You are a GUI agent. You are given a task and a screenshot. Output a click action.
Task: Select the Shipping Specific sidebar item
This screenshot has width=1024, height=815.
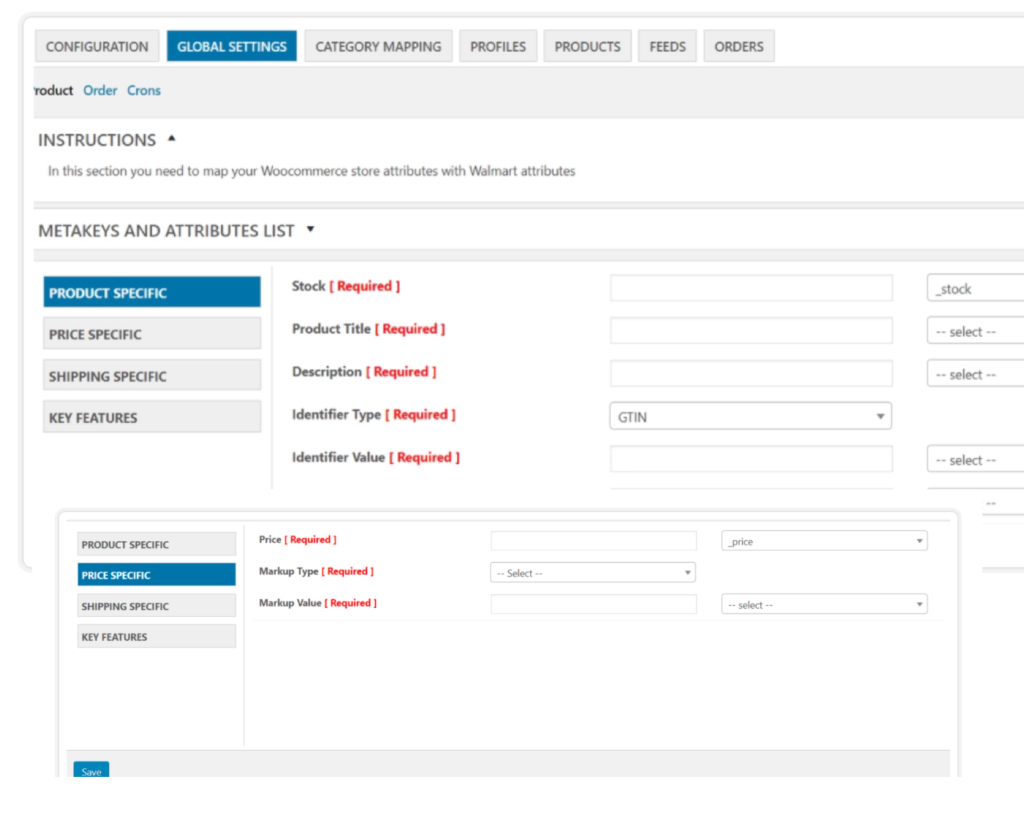[152, 375]
